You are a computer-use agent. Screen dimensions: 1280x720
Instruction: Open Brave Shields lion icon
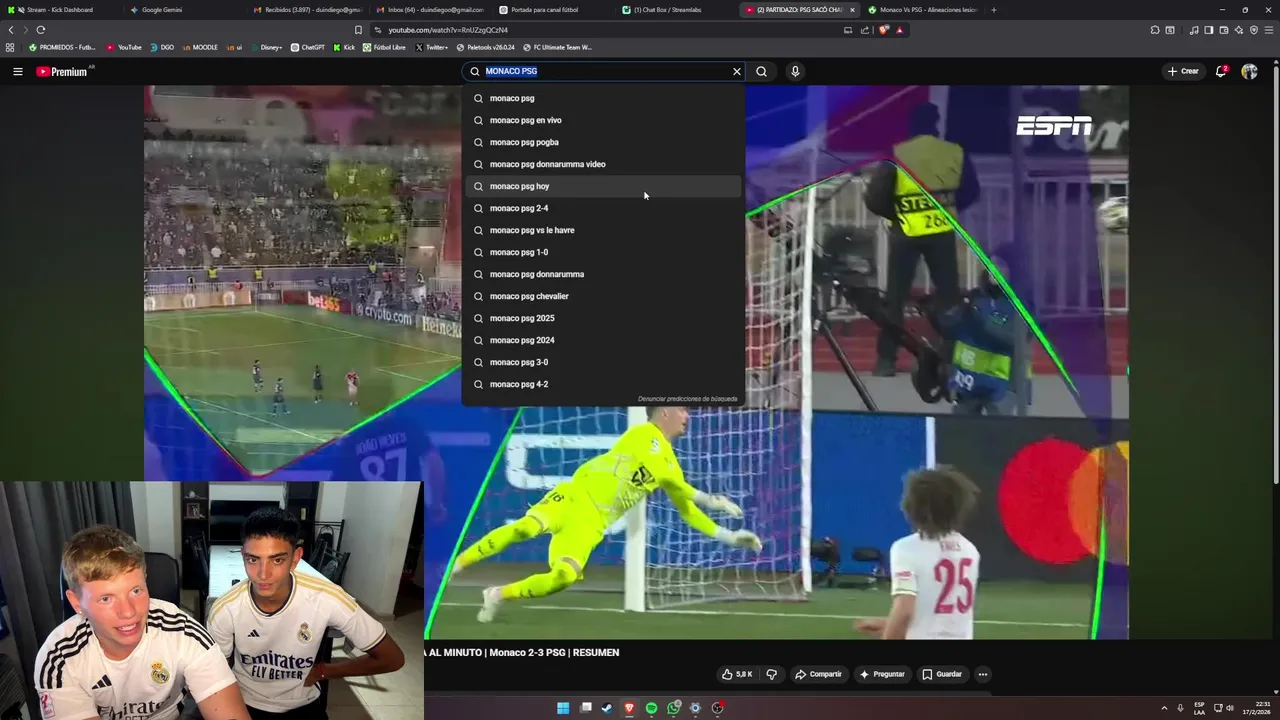pos(883,30)
